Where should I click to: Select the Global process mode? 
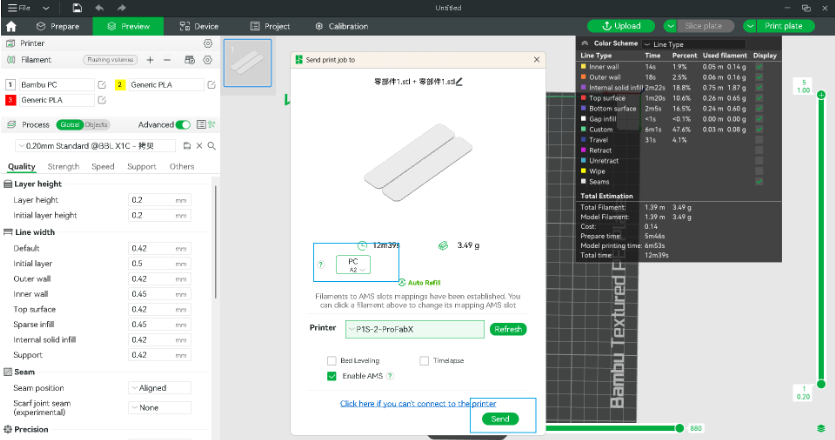coord(69,125)
